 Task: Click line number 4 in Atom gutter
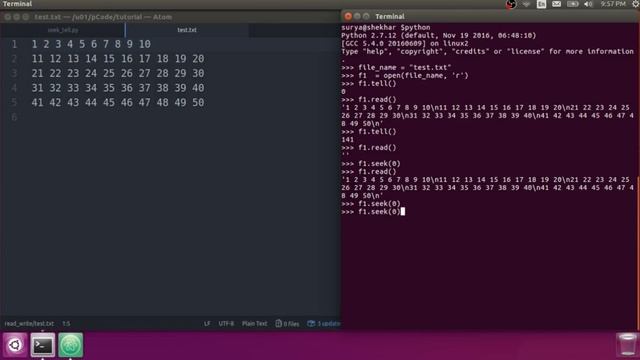pyautogui.click(x=14, y=88)
